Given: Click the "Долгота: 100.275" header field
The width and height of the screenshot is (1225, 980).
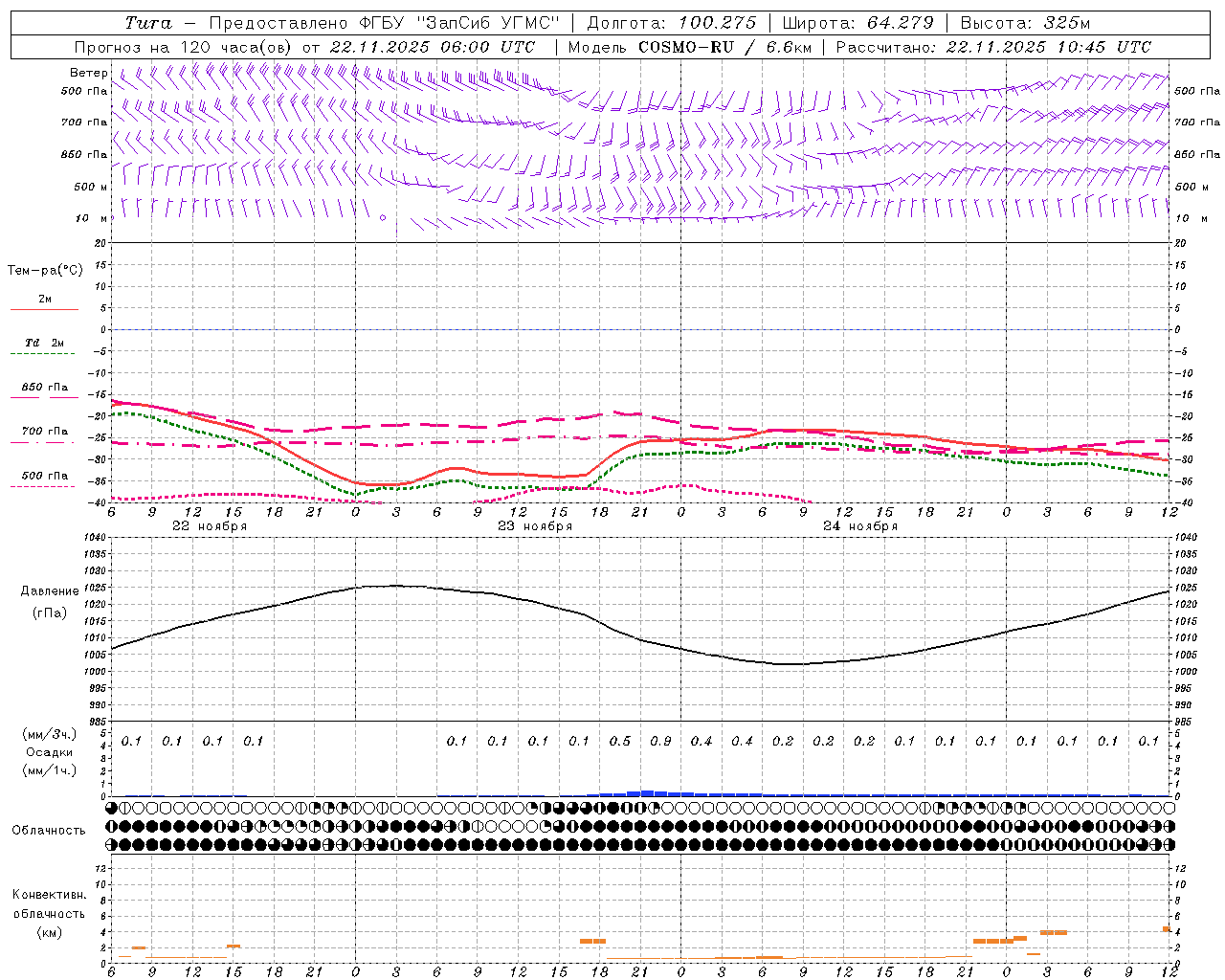Looking at the screenshot, I should 672,23.
